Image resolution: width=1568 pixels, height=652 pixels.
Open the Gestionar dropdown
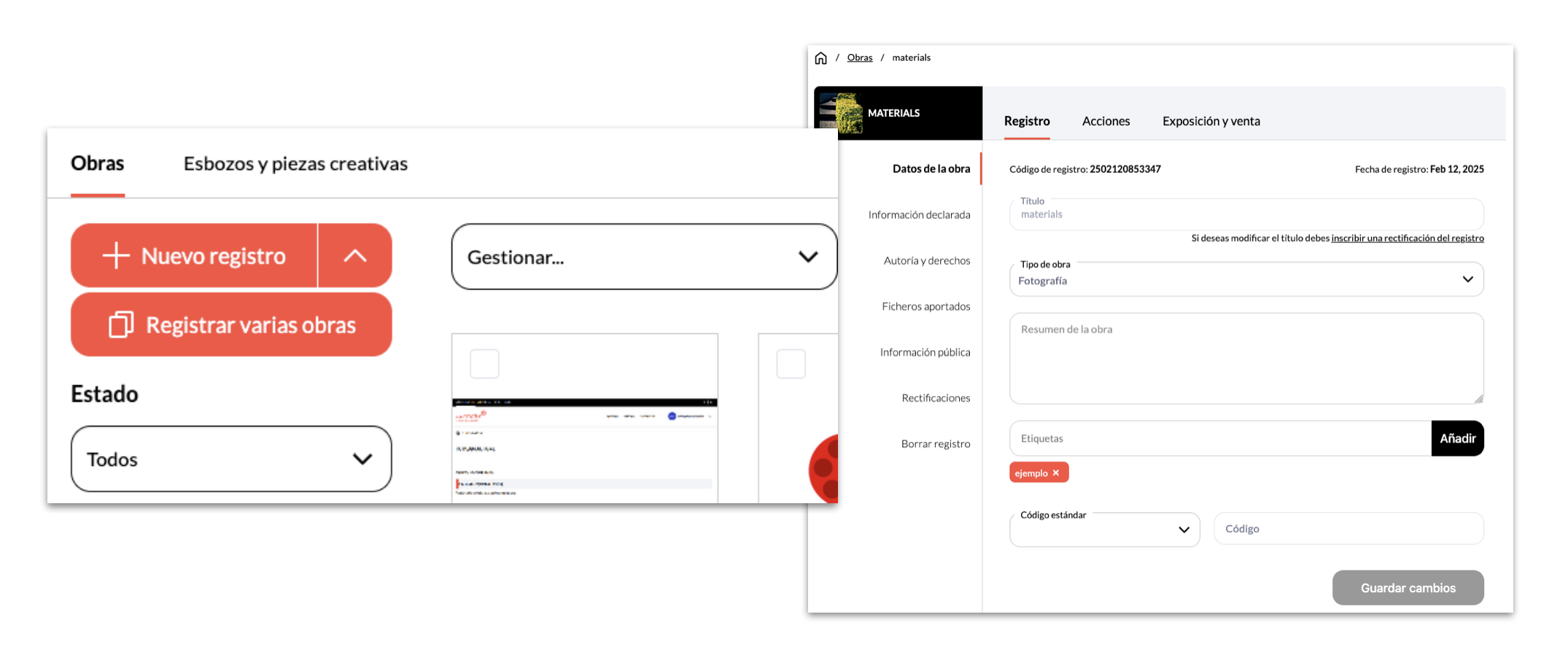click(x=644, y=257)
